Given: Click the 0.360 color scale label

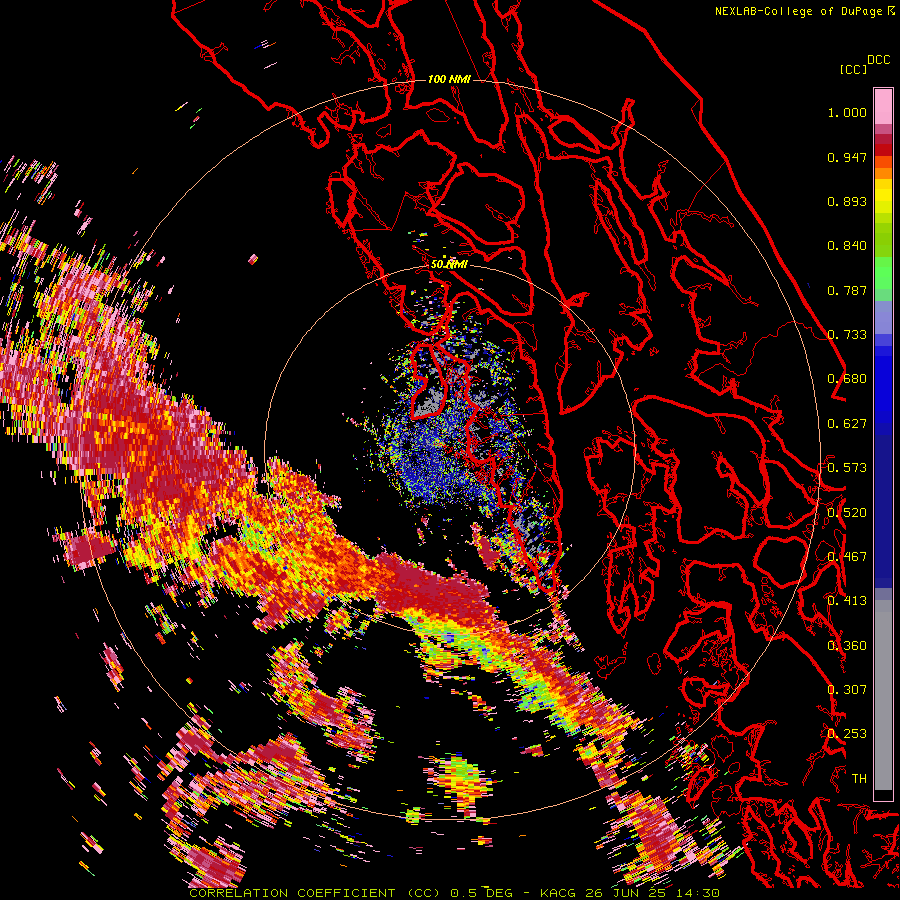Looking at the screenshot, I should click(x=847, y=646).
